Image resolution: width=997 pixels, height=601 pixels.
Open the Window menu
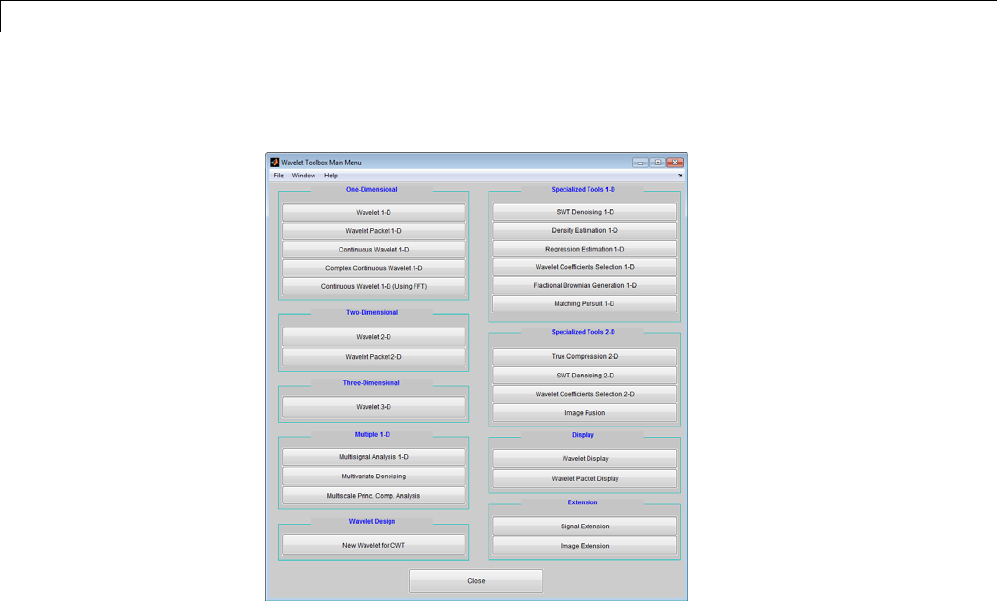303,176
